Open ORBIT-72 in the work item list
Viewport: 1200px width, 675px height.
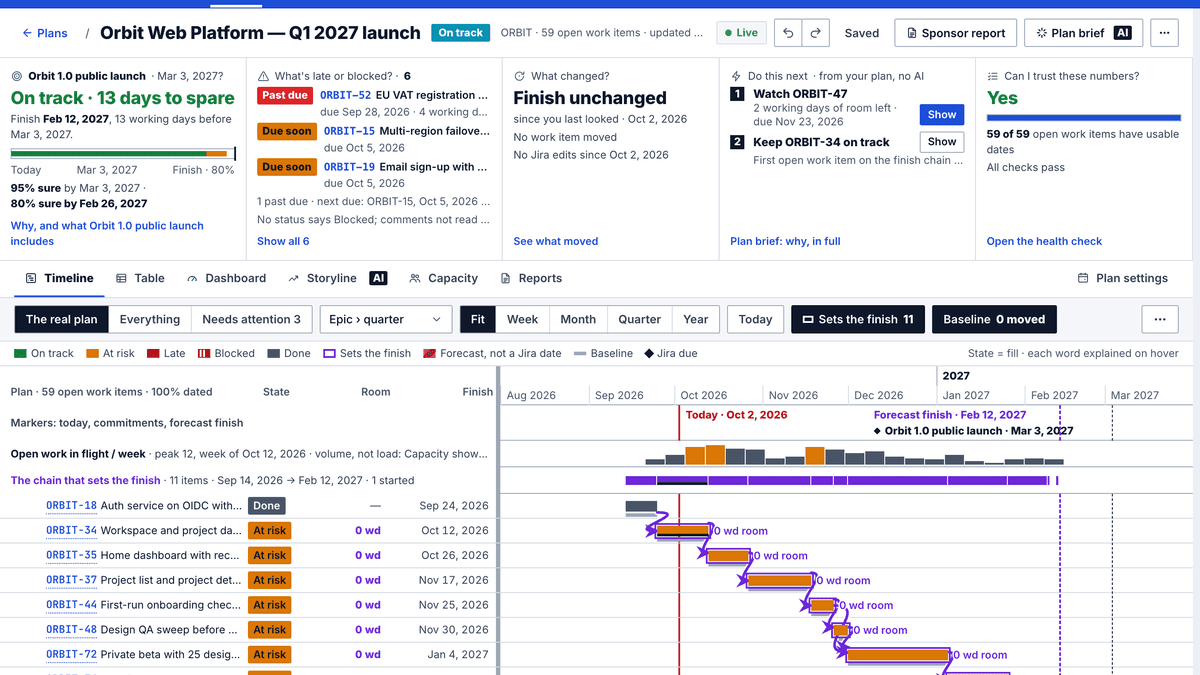pos(71,655)
